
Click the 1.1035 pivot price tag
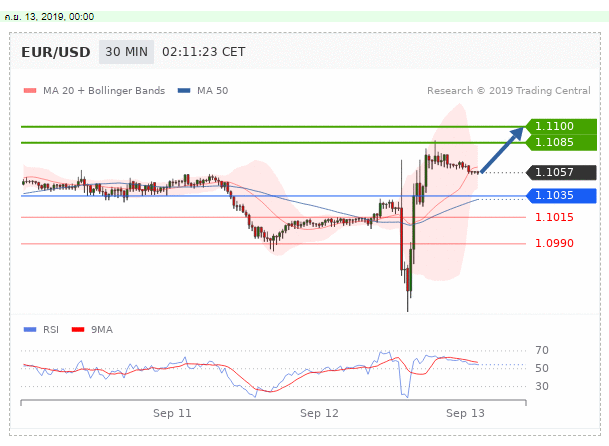561,195
